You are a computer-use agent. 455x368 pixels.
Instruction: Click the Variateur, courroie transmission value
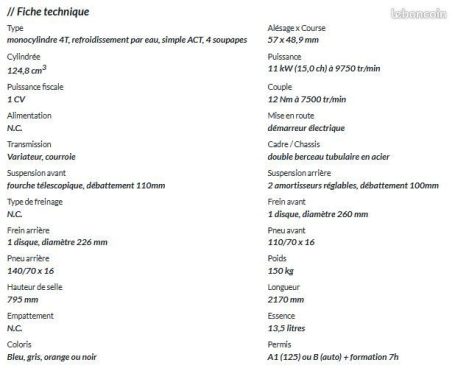point(41,157)
